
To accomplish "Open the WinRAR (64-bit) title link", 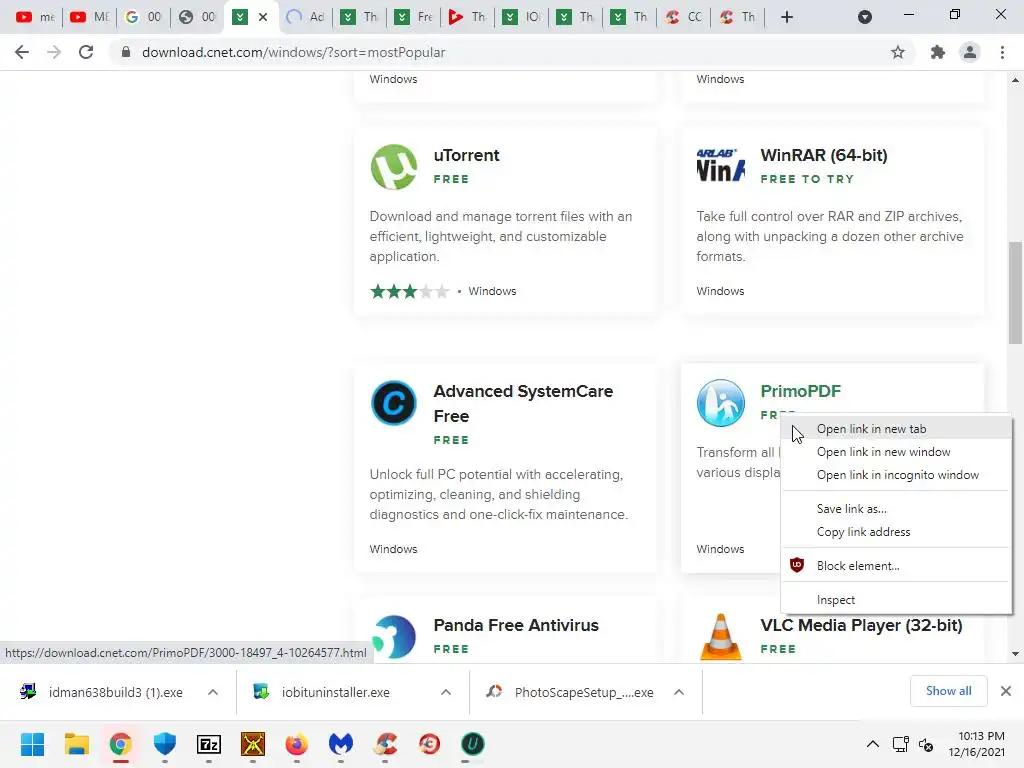I will pyautogui.click(x=824, y=155).
